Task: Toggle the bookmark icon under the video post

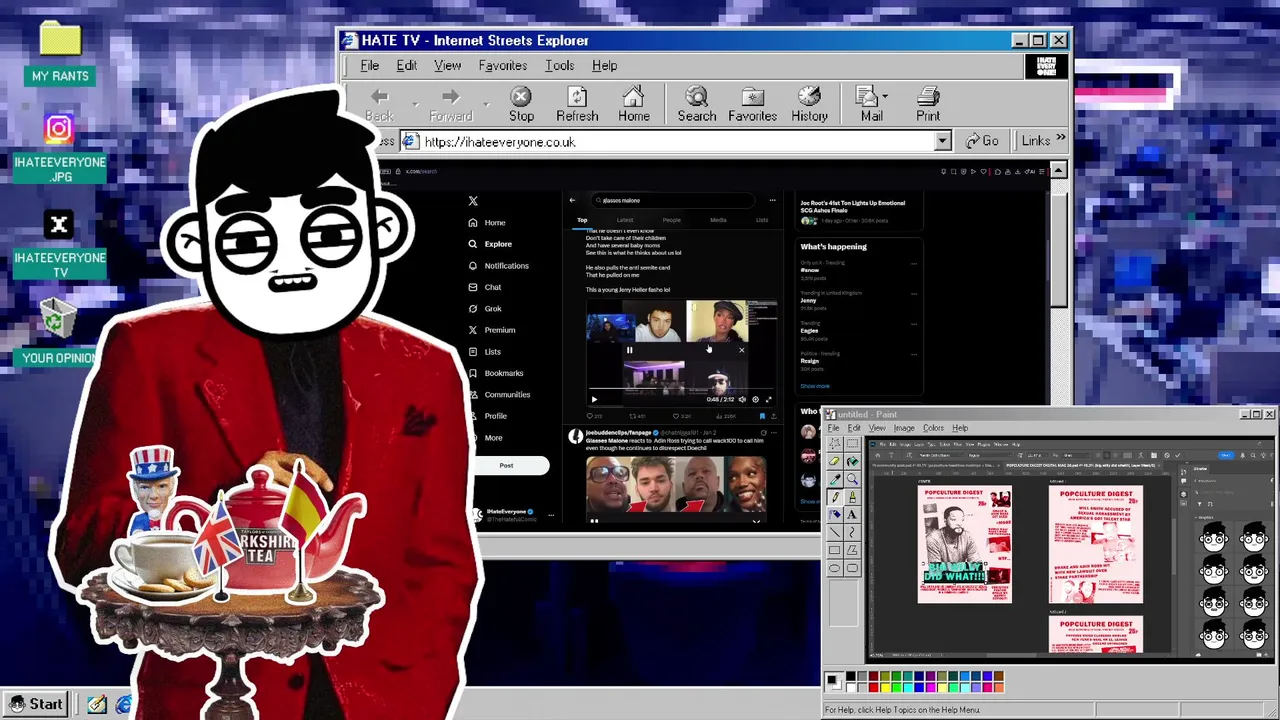Action: (763, 416)
